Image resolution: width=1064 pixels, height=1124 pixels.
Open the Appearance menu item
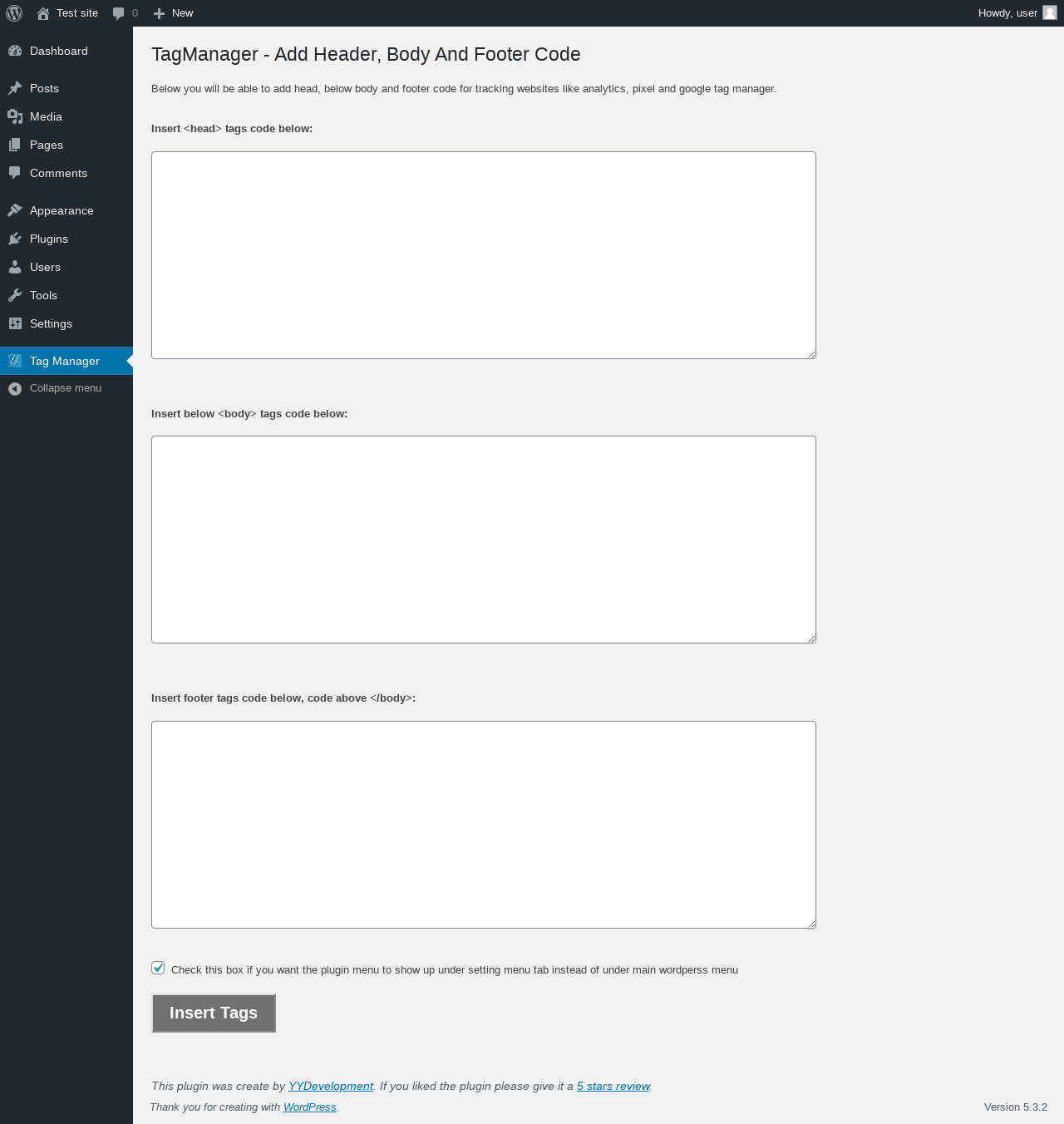(66, 210)
